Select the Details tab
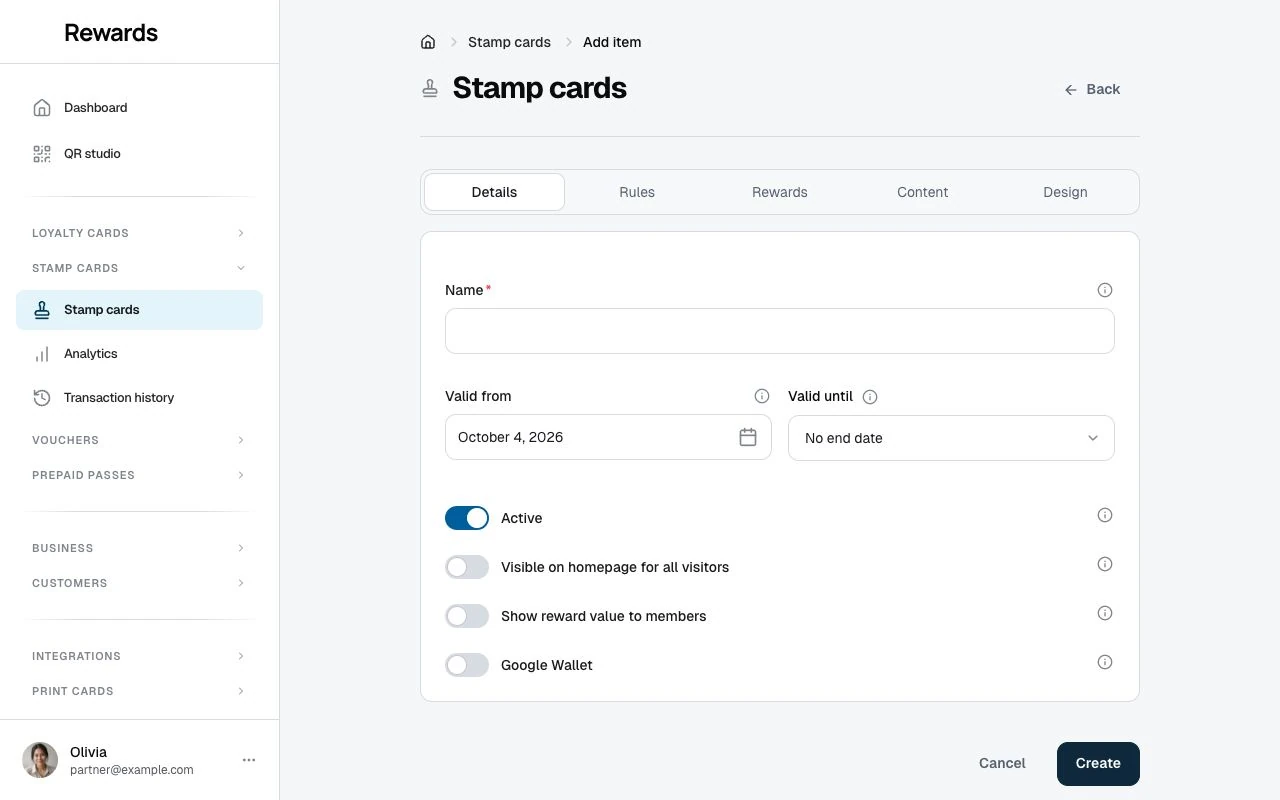 (x=494, y=192)
